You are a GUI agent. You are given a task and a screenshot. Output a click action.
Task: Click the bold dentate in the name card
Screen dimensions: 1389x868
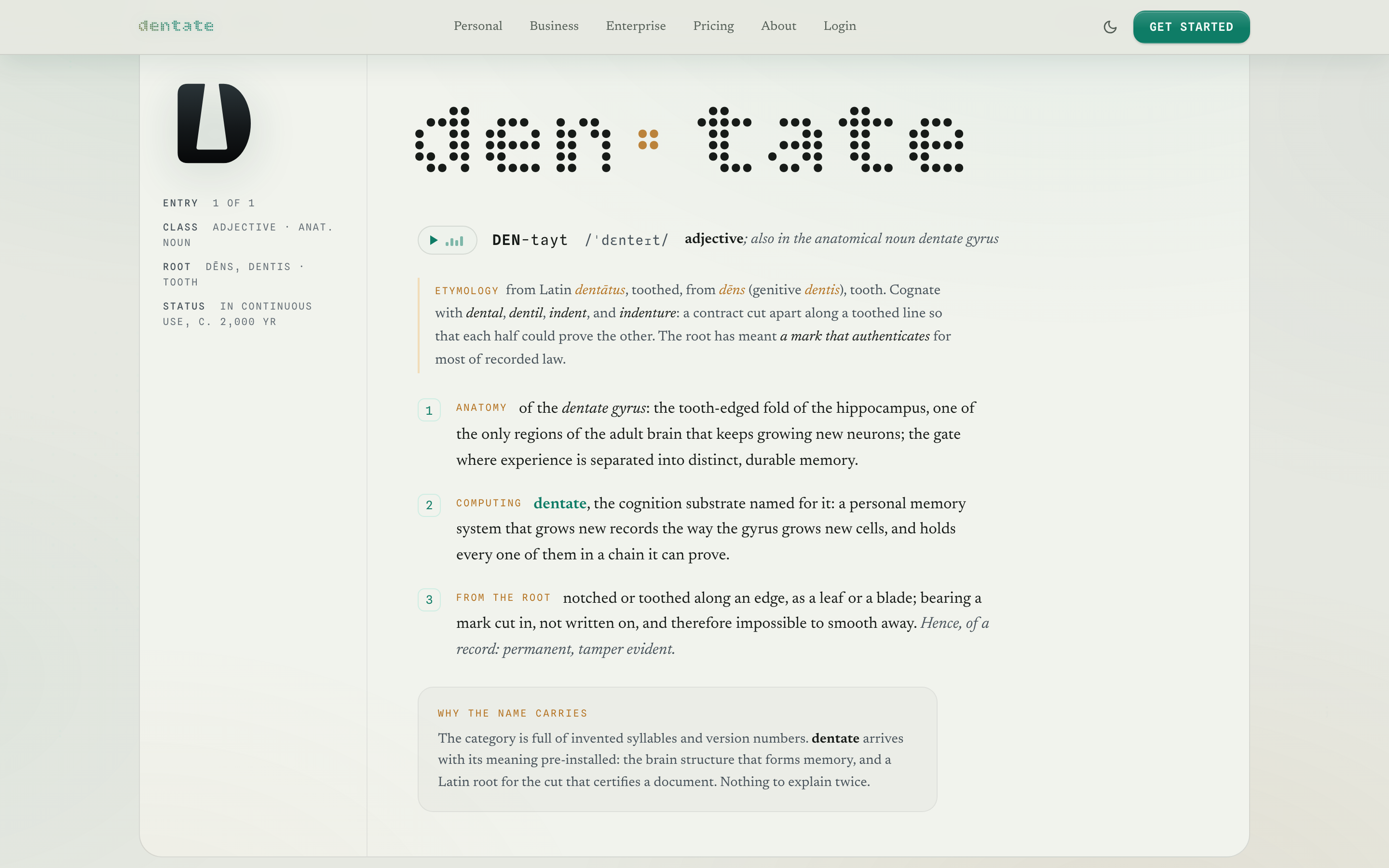tap(835, 738)
